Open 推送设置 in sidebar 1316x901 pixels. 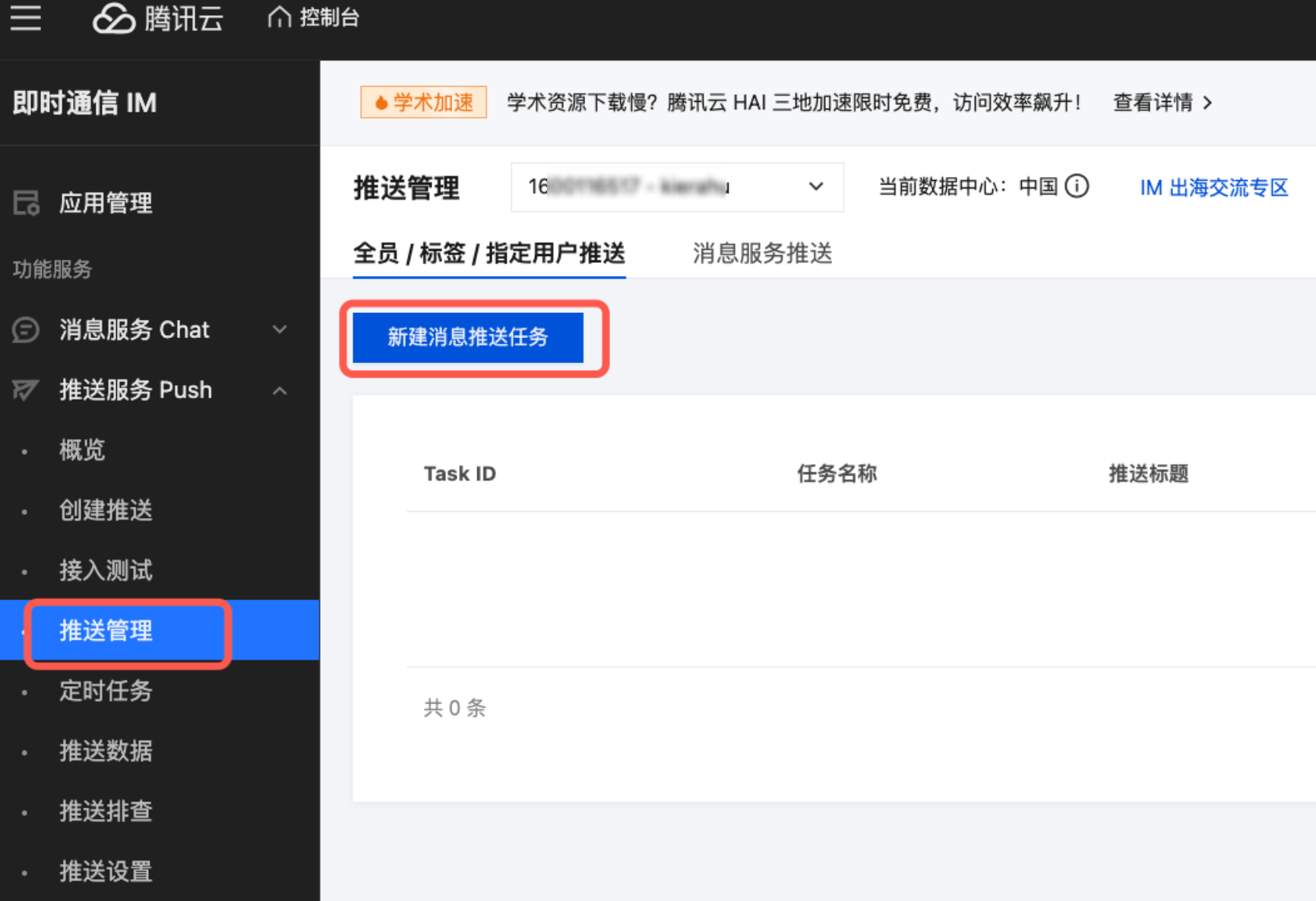[x=106, y=871]
